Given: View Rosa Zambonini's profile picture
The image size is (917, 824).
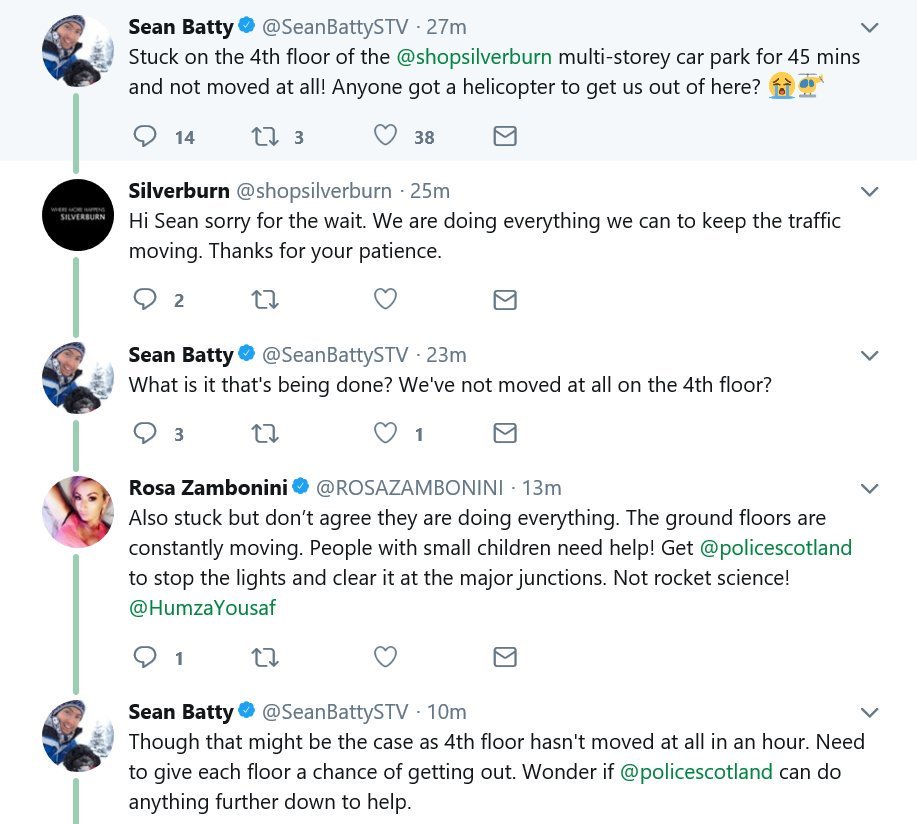Looking at the screenshot, I should pyautogui.click(x=78, y=512).
